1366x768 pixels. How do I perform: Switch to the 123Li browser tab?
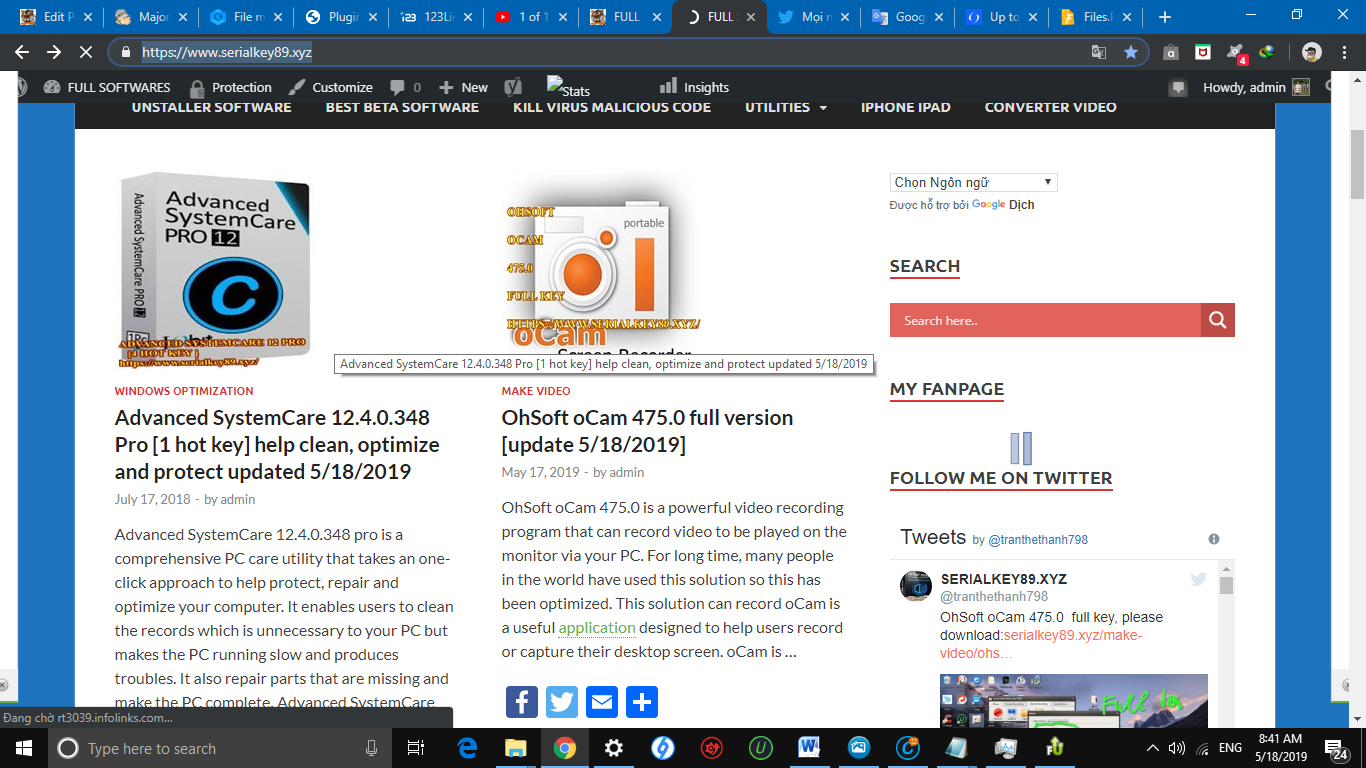tap(438, 17)
